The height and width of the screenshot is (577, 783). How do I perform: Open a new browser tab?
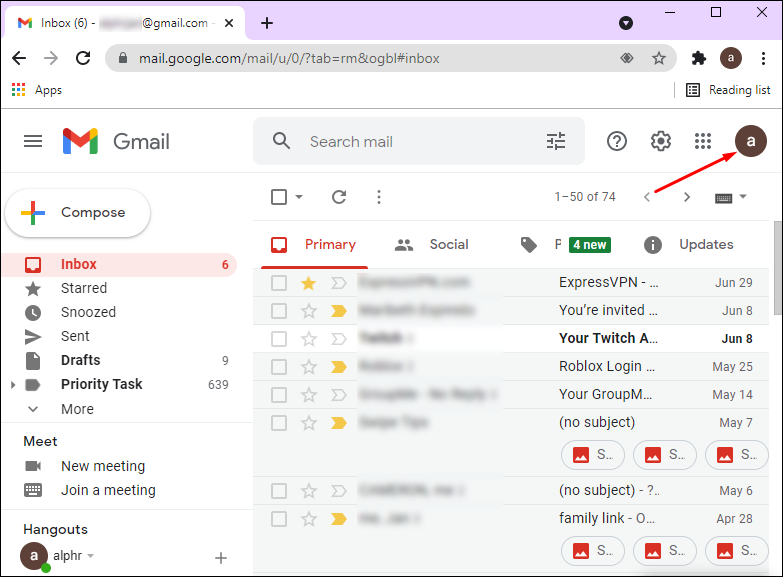click(x=267, y=23)
